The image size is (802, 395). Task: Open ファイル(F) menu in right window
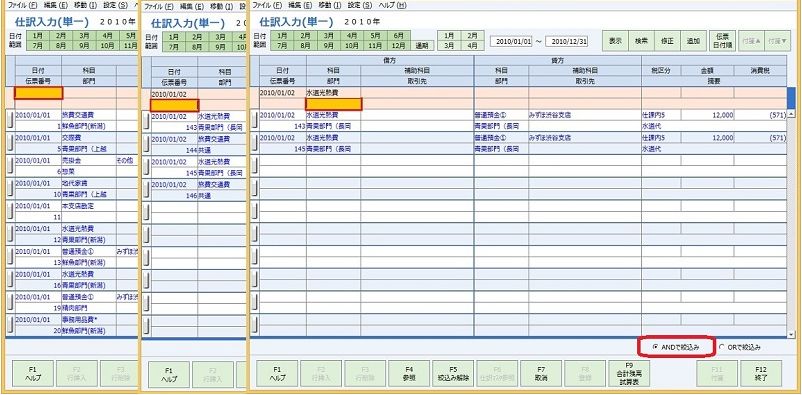[x=268, y=6]
